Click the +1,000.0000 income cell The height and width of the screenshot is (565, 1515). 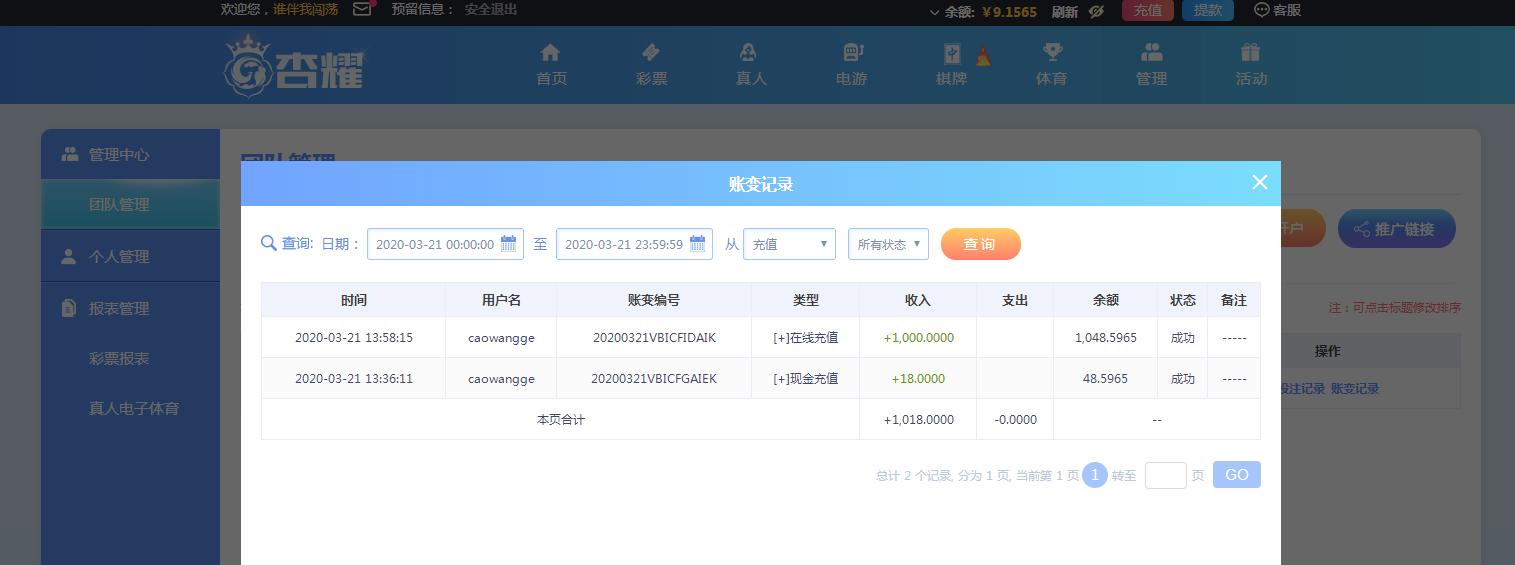pyautogui.click(x=918, y=338)
